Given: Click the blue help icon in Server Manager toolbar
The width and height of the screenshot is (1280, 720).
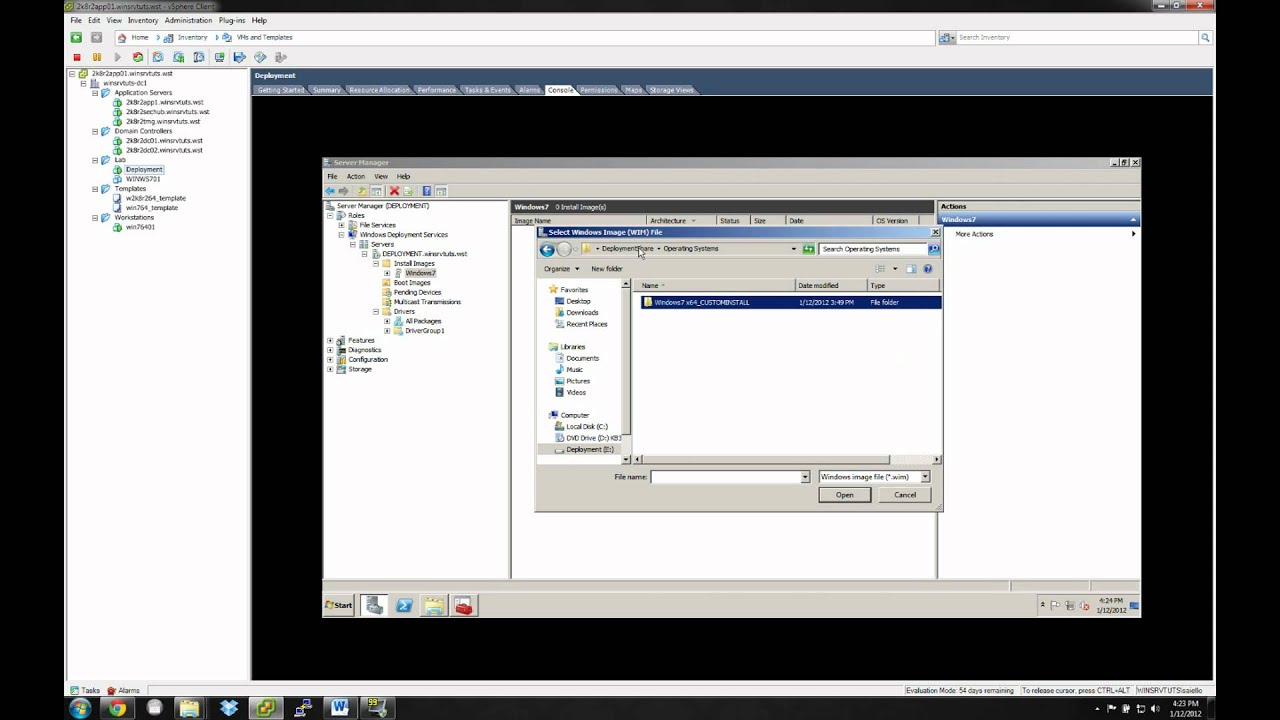Looking at the screenshot, I should click(426, 191).
